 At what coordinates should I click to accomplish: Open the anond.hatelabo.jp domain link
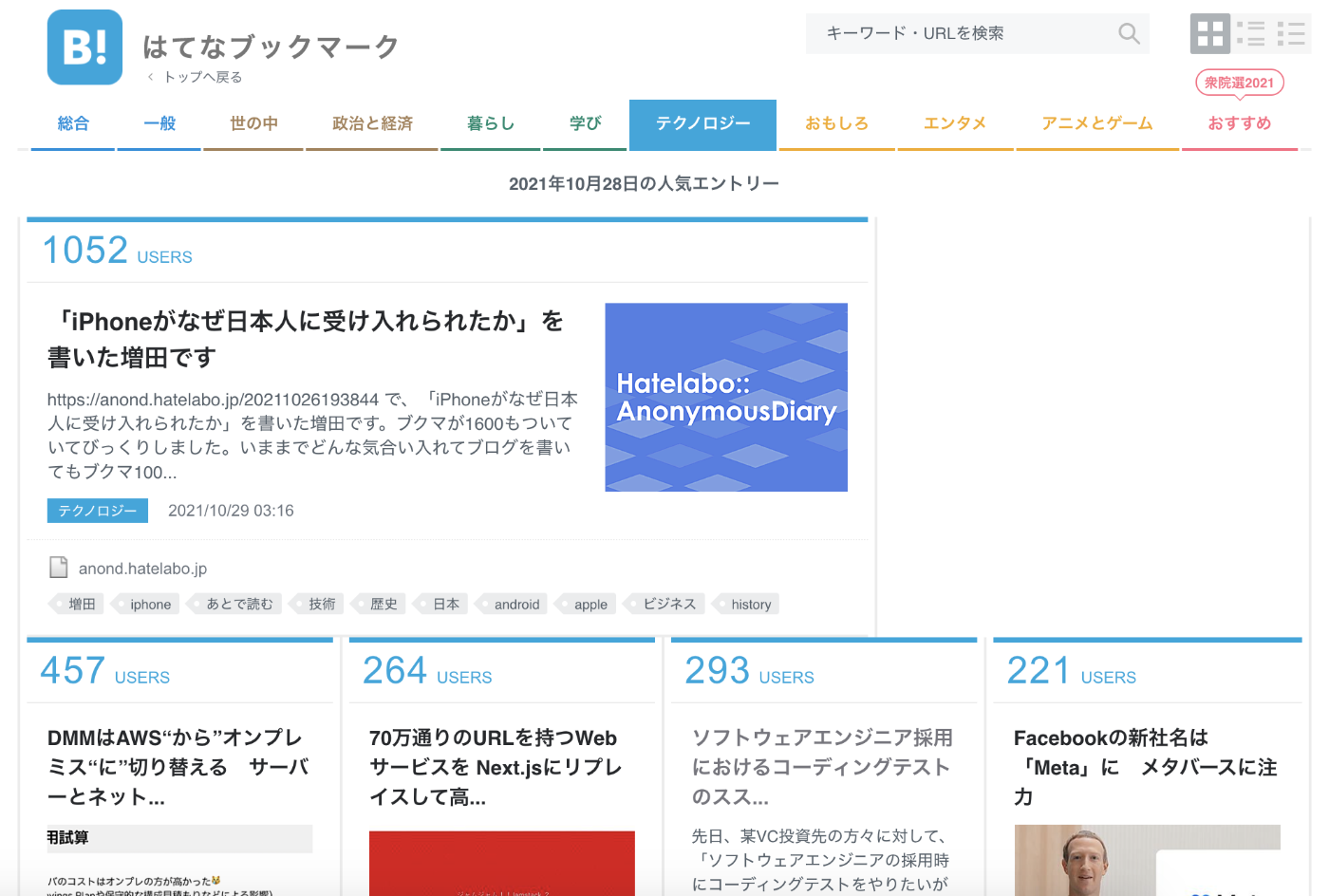pos(142,569)
